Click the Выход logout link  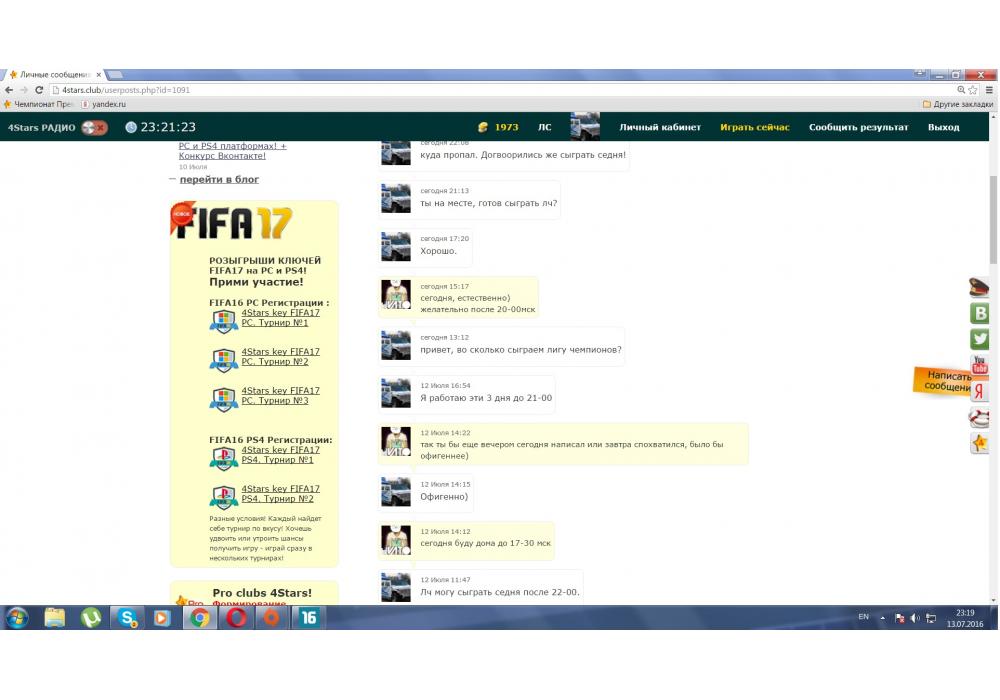pos(943,128)
